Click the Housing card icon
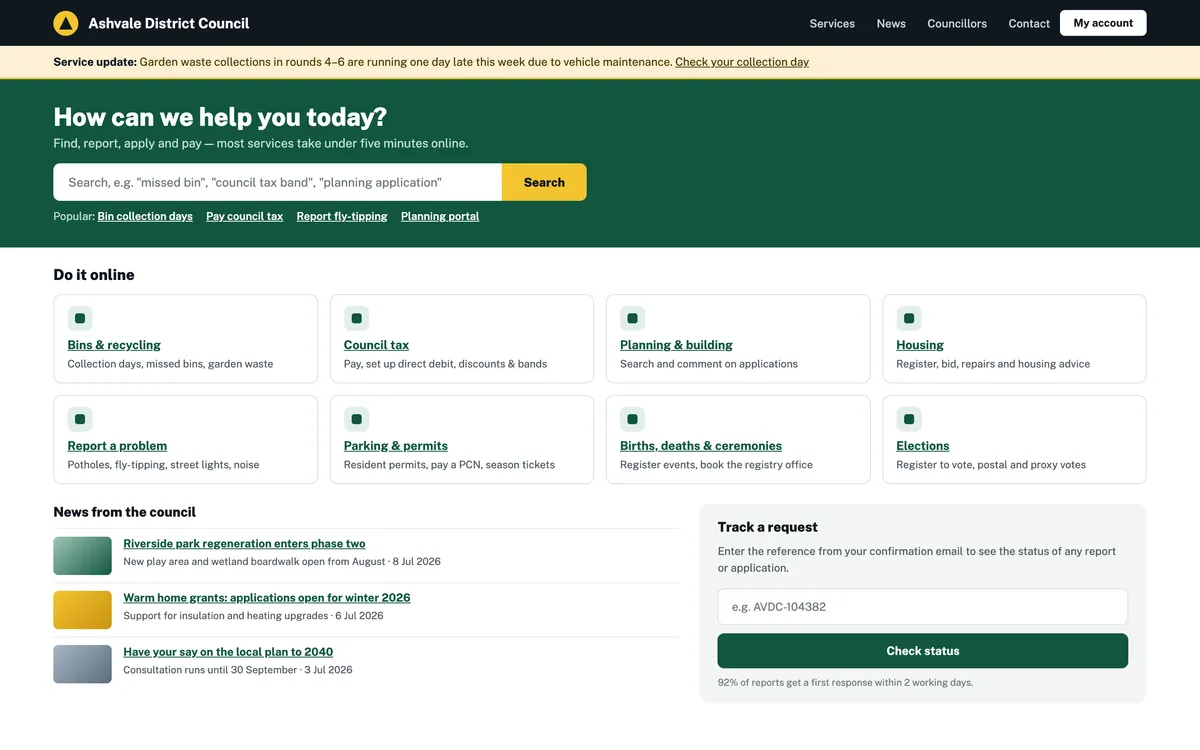 click(x=909, y=319)
